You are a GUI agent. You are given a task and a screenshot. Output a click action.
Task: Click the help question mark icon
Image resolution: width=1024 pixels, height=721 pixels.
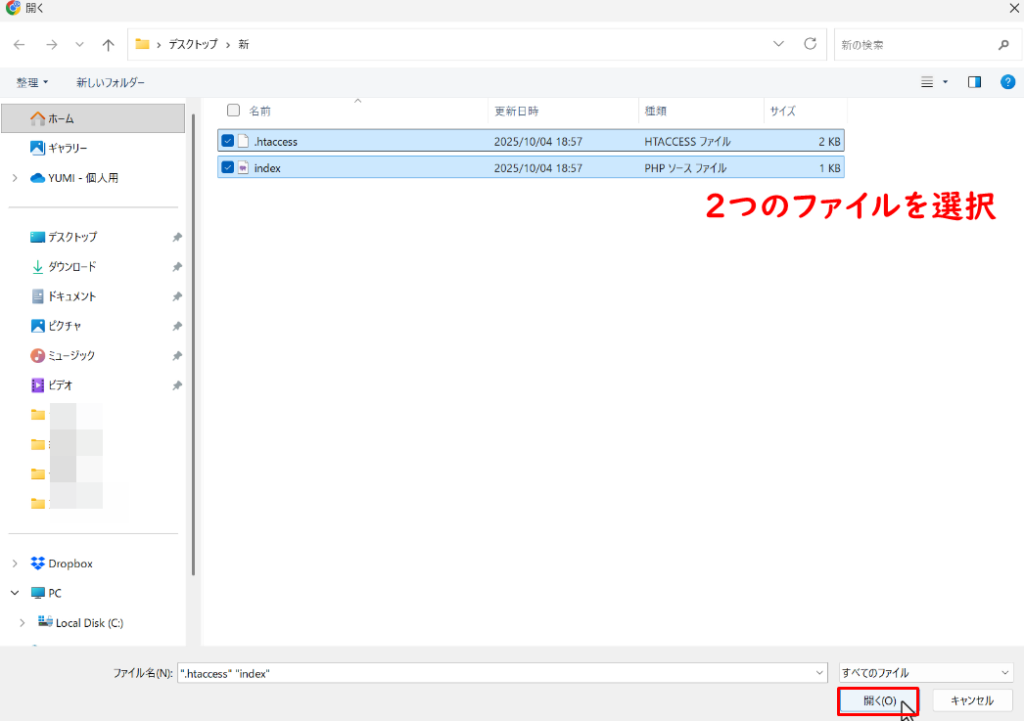click(1007, 82)
